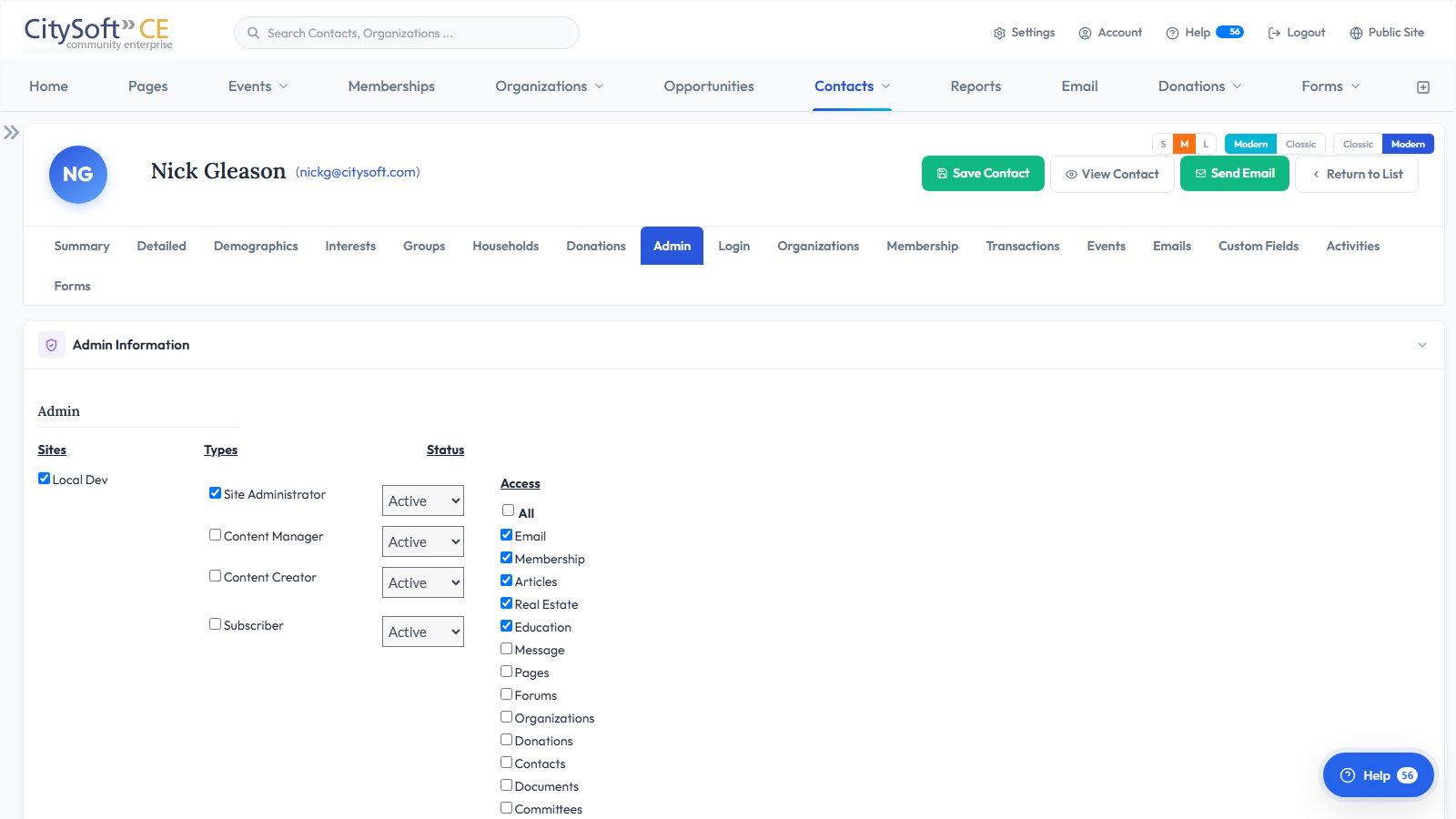Switch to the Custom Fields tab

click(x=1259, y=246)
